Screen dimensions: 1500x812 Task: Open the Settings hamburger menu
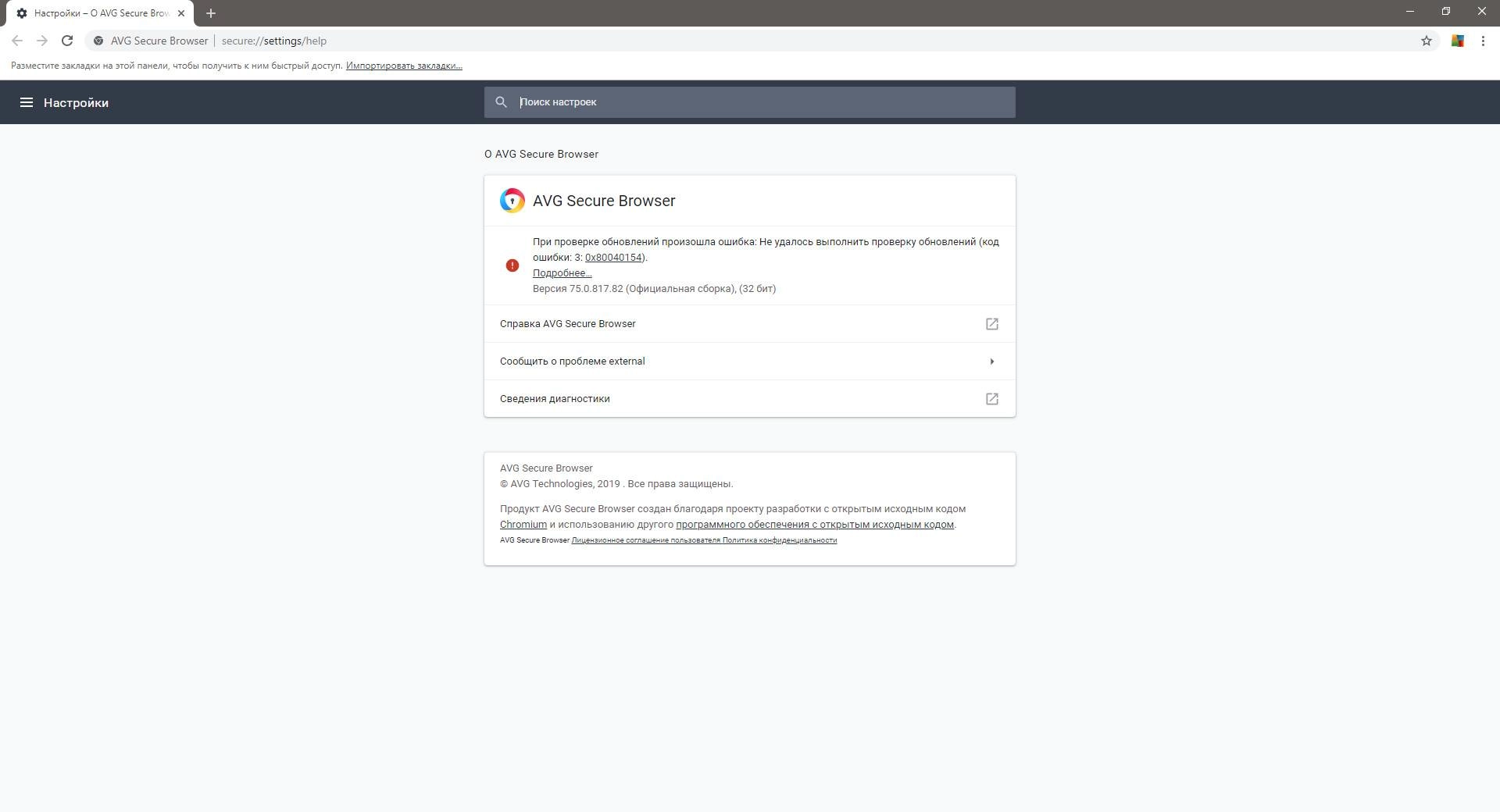[26, 102]
